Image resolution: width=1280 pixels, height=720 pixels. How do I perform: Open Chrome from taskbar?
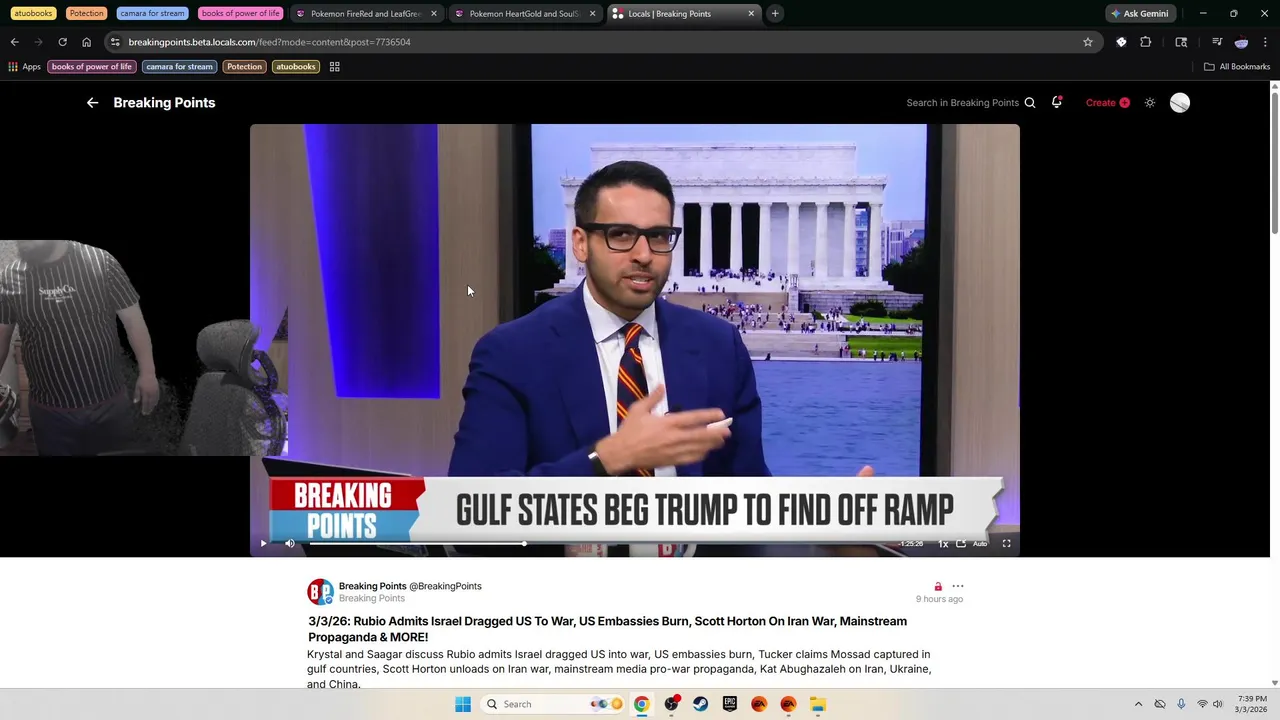point(641,704)
